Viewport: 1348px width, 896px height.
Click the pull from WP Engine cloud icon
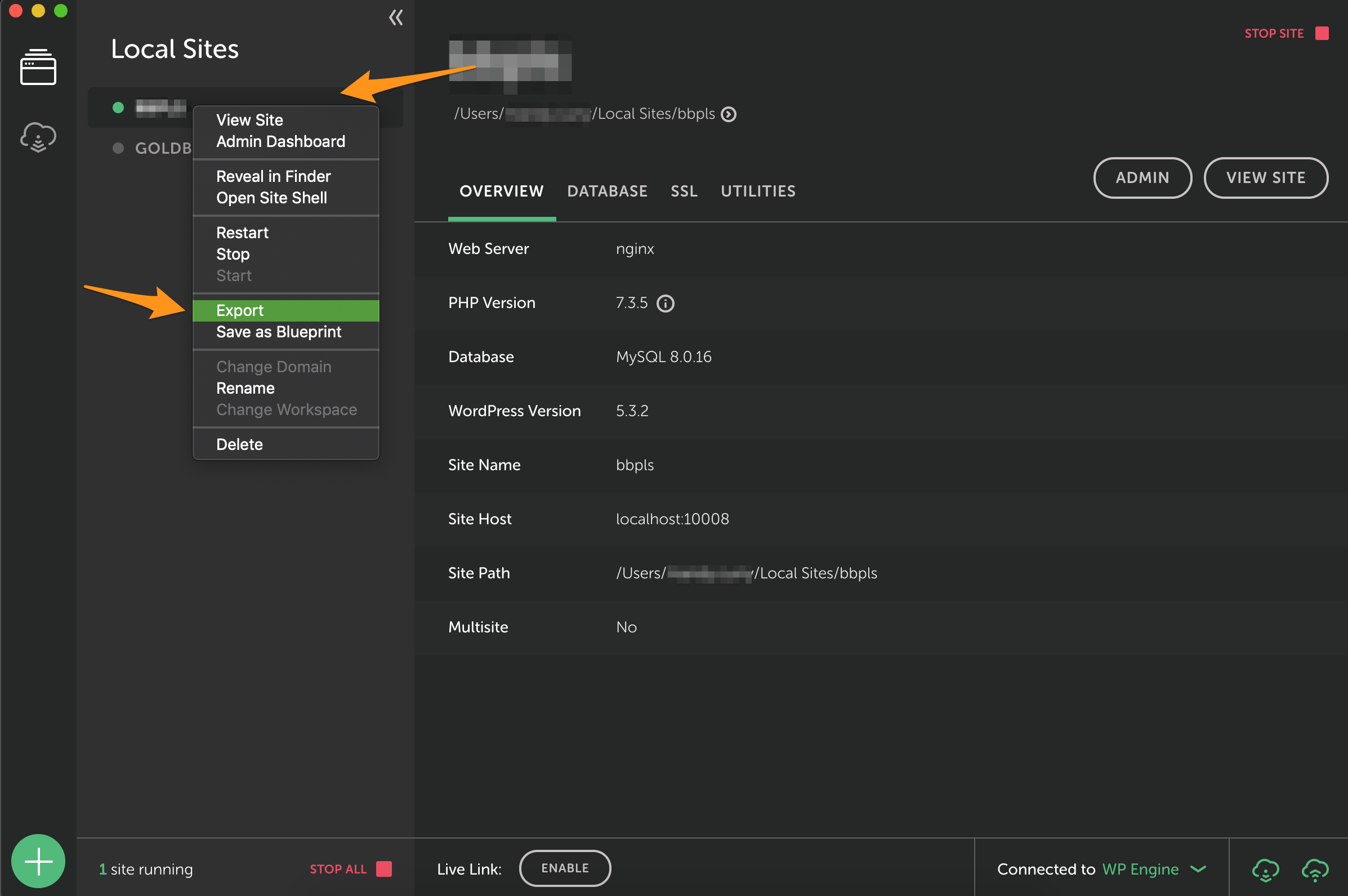click(1265, 870)
